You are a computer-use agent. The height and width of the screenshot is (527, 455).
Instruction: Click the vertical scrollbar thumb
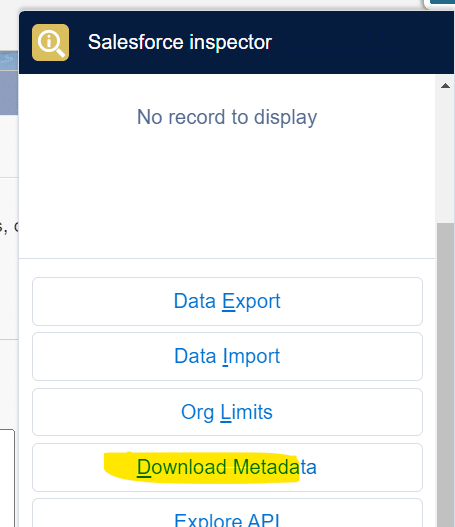click(445, 375)
